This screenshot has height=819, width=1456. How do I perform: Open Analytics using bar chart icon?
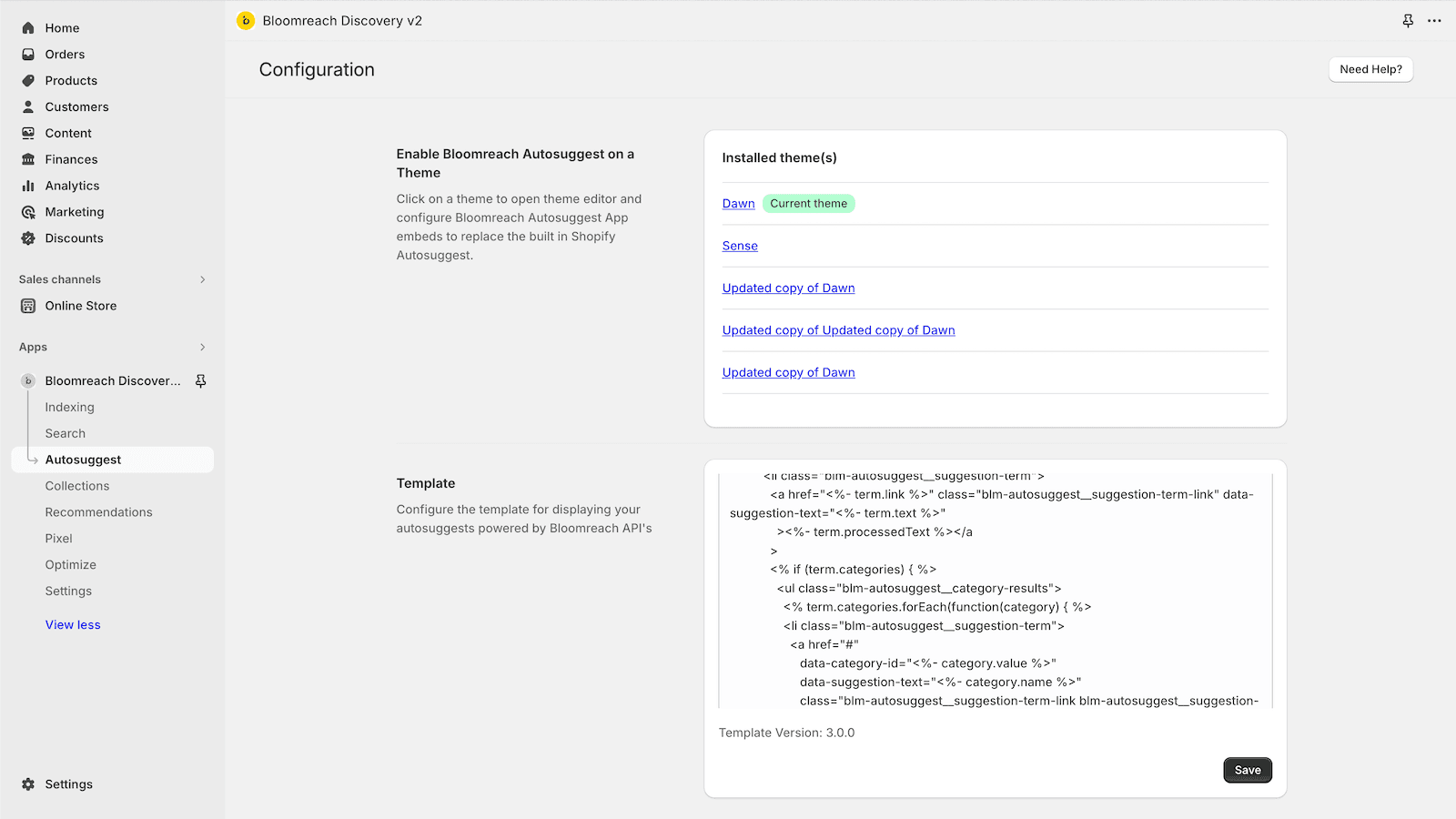pos(28,186)
